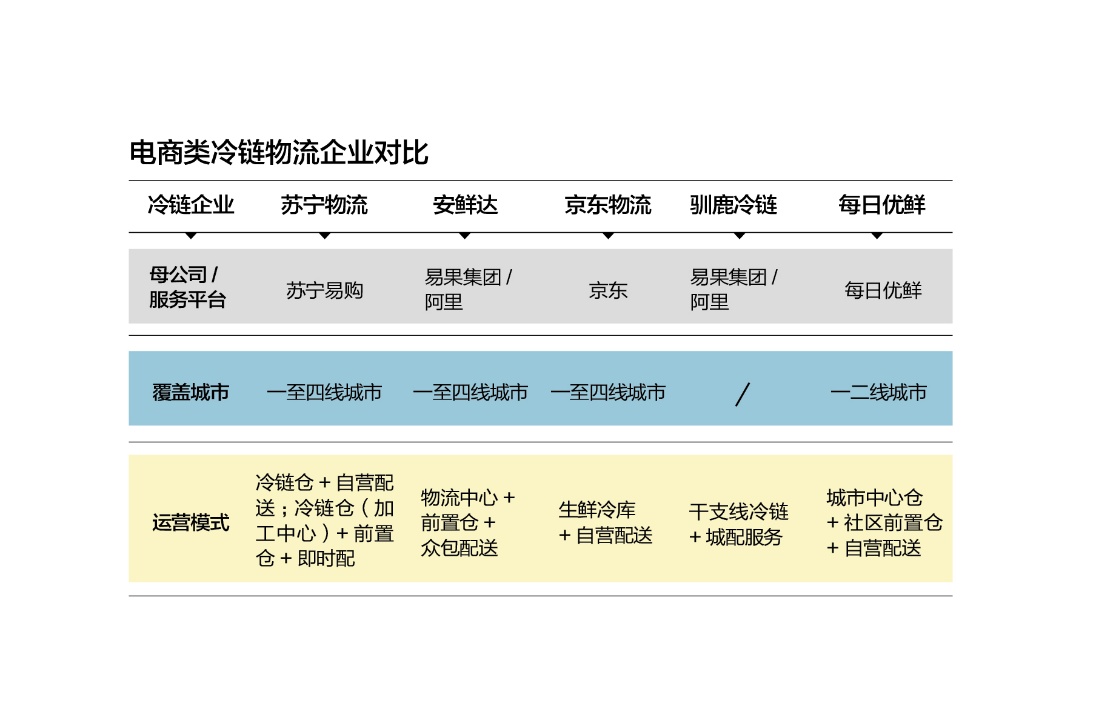The image size is (1096, 703).
Task: Click the 覆盖城市 row label
Action: (x=191, y=393)
